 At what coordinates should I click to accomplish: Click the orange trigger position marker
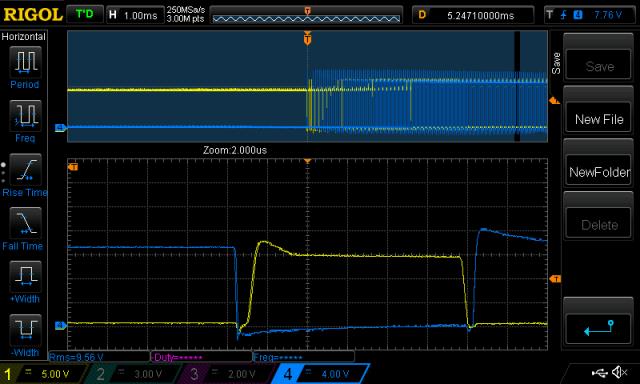pyautogui.click(x=307, y=38)
